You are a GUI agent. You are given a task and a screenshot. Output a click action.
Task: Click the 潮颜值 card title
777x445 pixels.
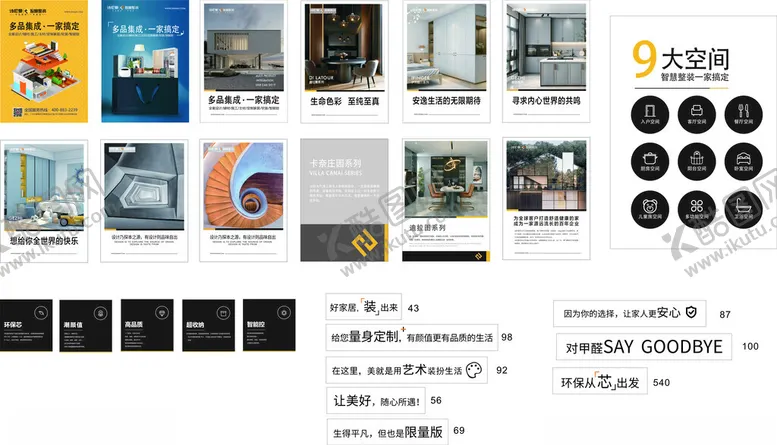pos(73,325)
